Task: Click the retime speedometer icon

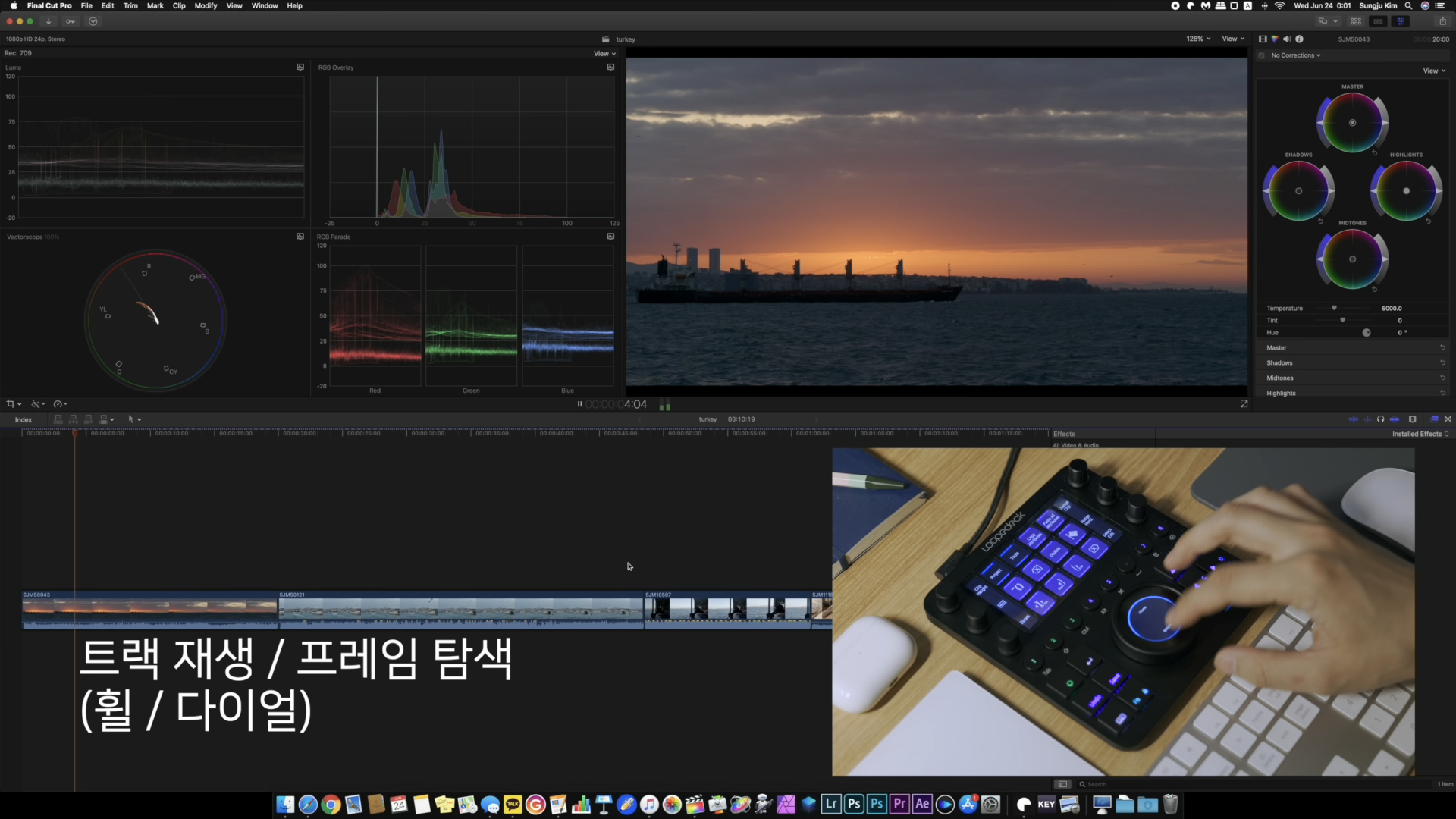Action: pos(58,404)
